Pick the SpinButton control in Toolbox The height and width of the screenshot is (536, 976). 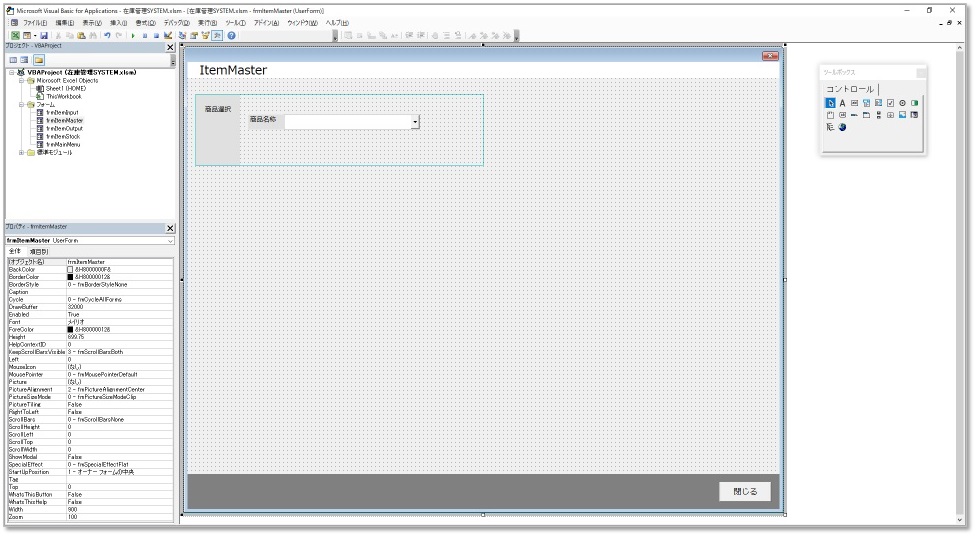pyautogui.click(x=891, y=115)
